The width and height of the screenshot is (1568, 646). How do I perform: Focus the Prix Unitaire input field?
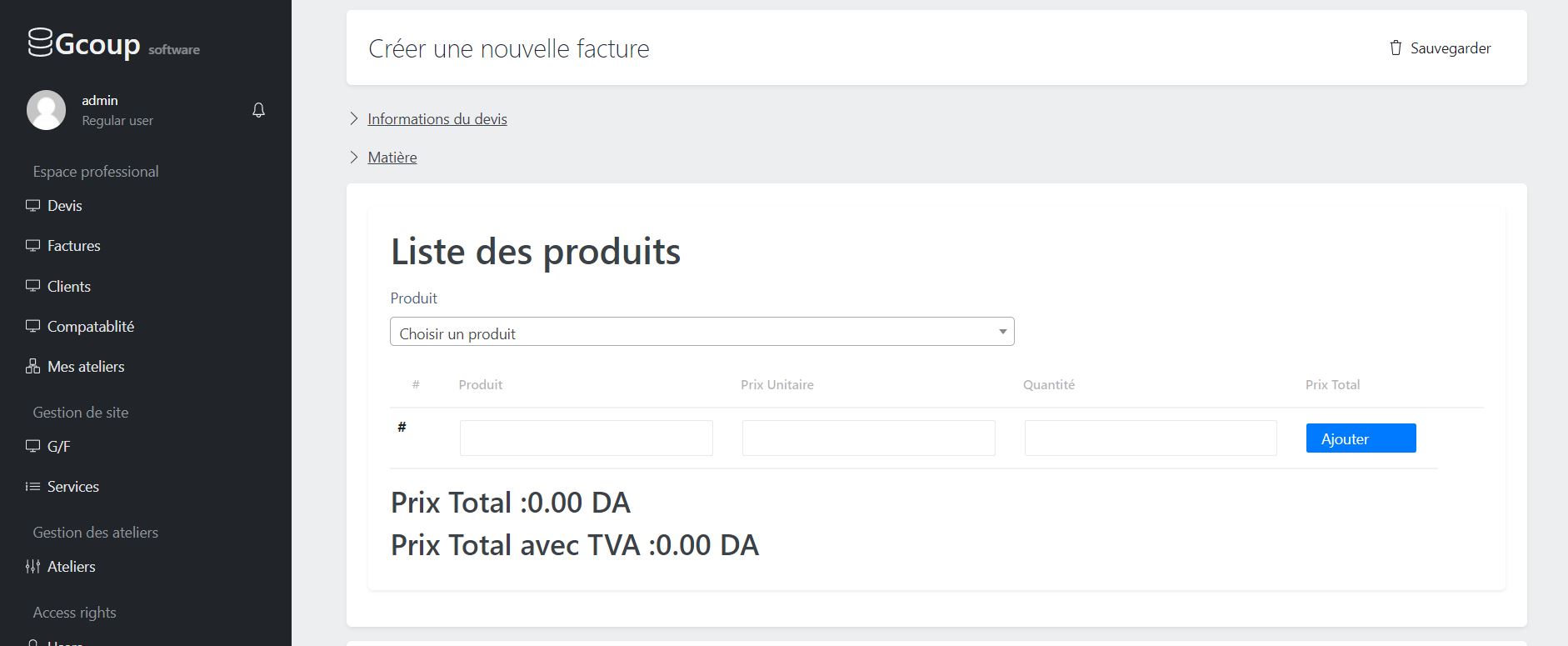point(868,438)
